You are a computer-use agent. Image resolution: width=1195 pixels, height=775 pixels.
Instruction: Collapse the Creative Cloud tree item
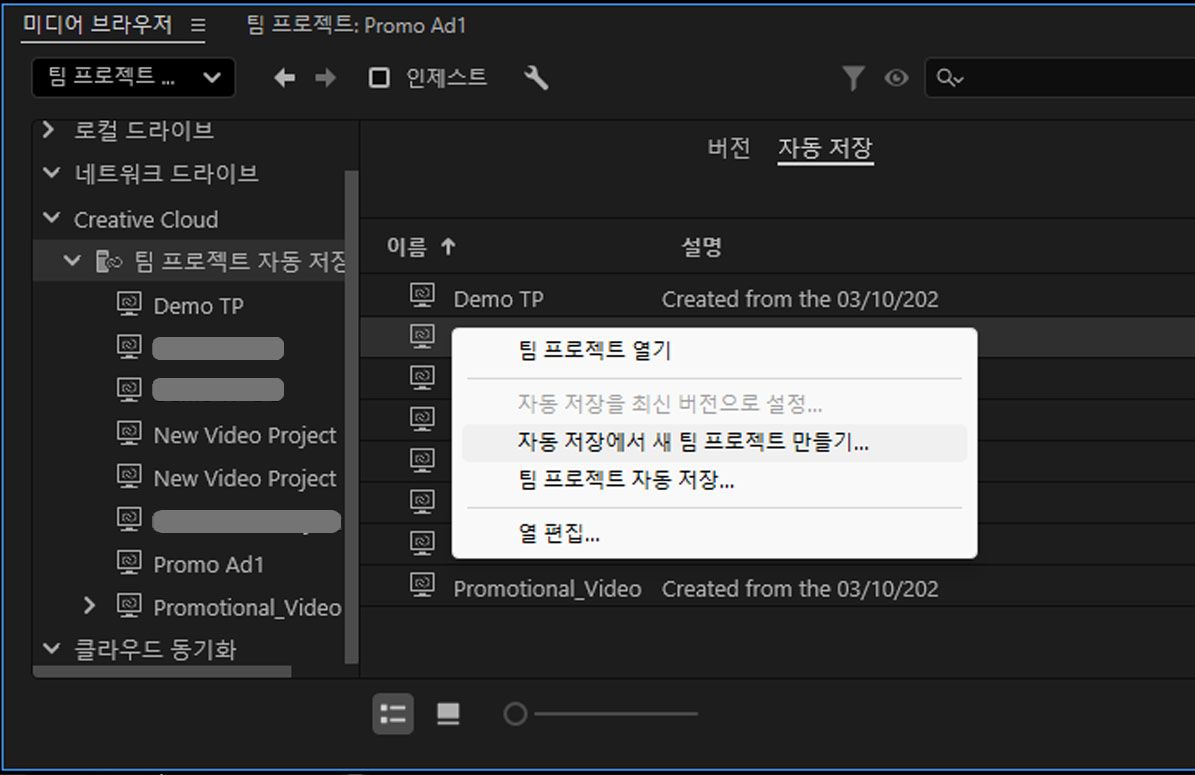tap(51, 219)
